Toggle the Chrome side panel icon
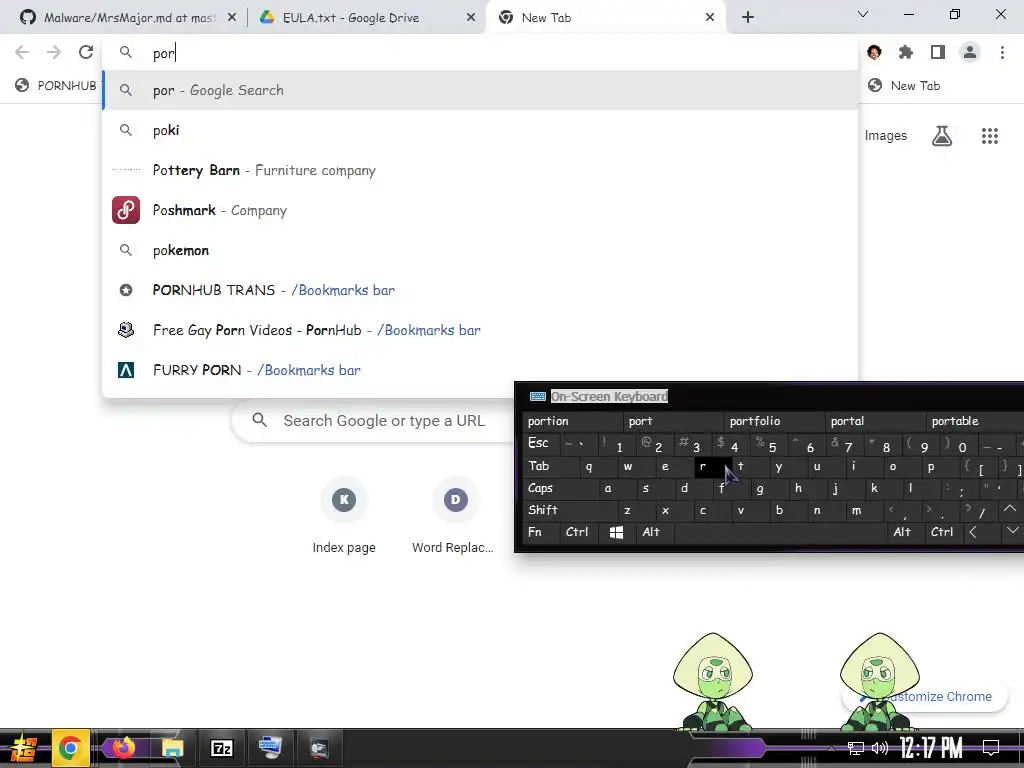The width and height of the screenshot is (1024, 768). point(938,52)
